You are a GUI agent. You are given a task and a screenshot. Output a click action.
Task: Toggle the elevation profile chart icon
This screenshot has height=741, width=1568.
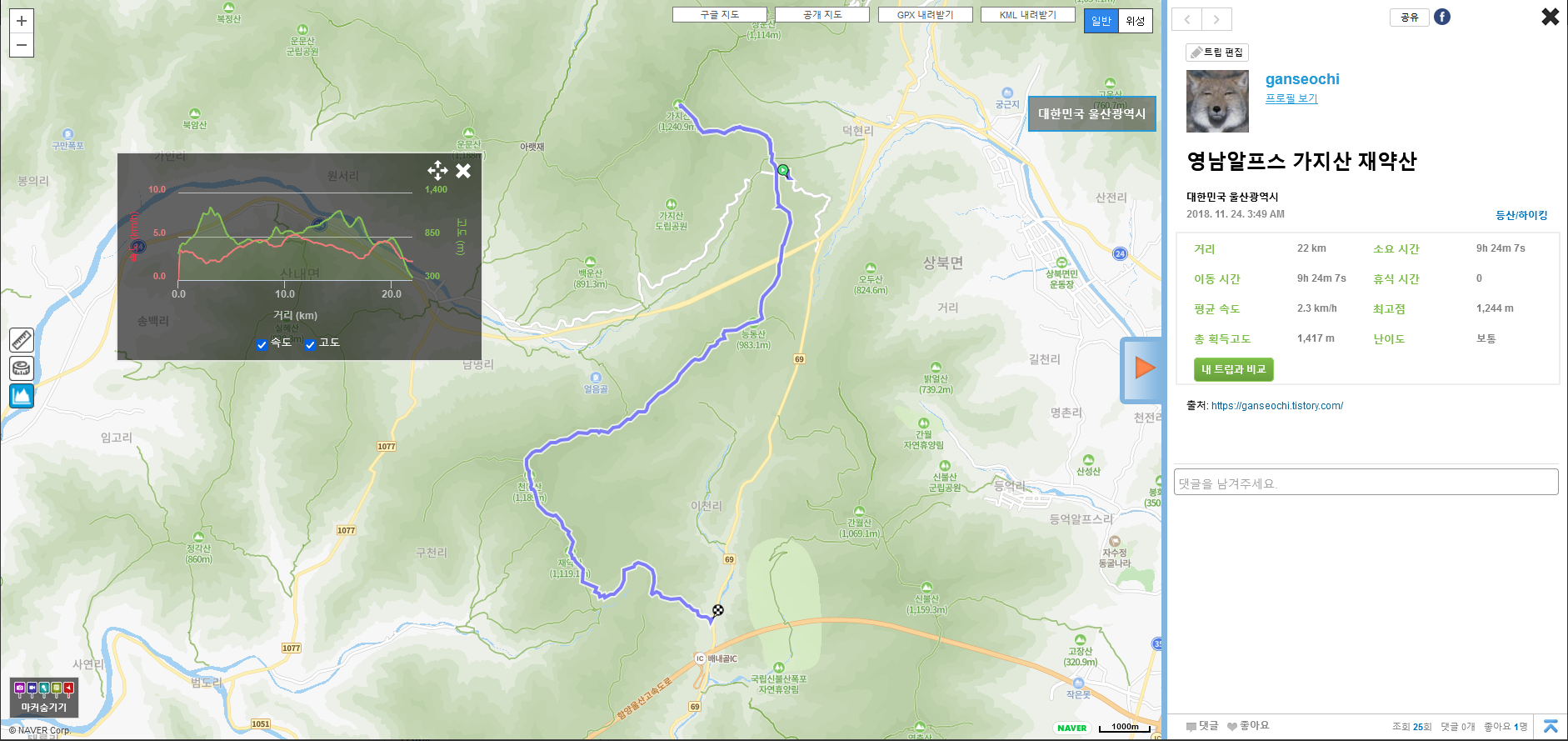click(x=22, y=396)
